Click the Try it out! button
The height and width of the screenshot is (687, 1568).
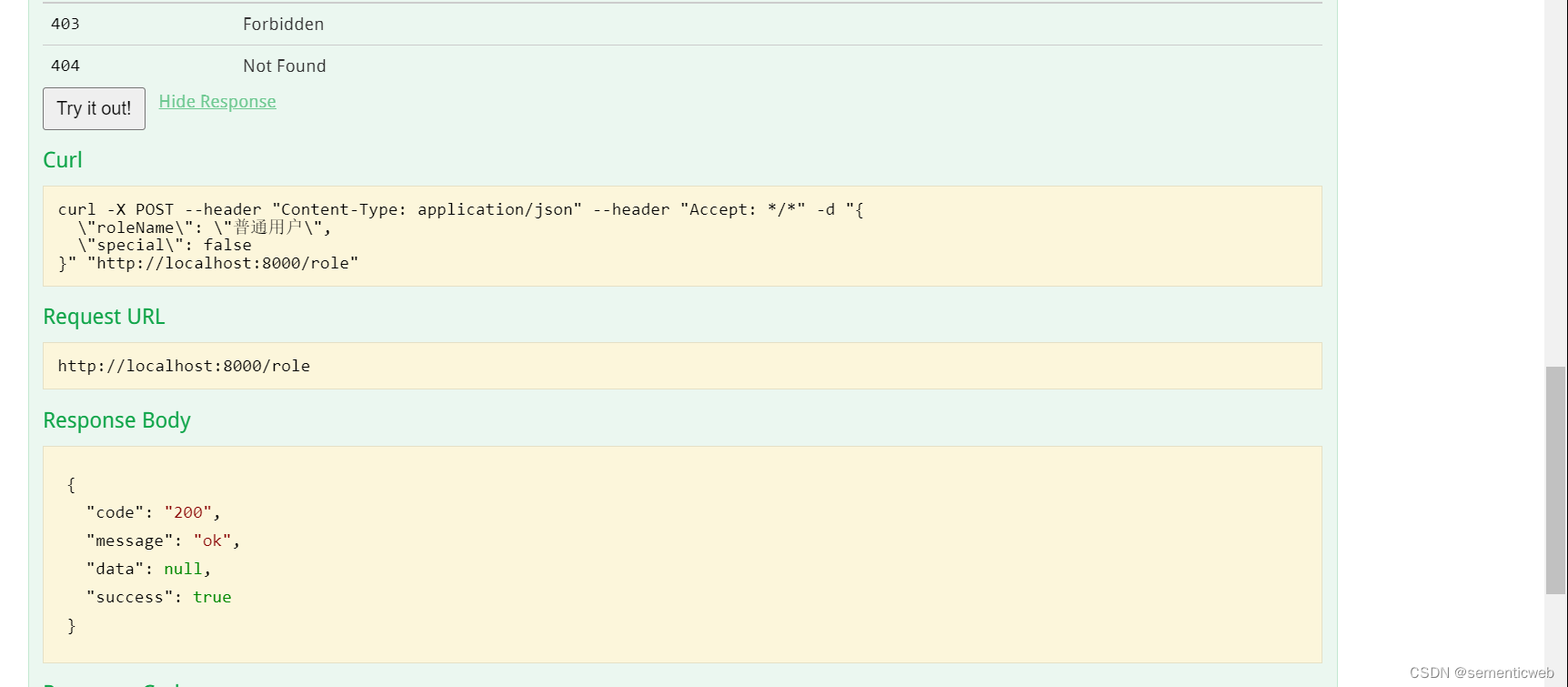click(x=94, y=108)
